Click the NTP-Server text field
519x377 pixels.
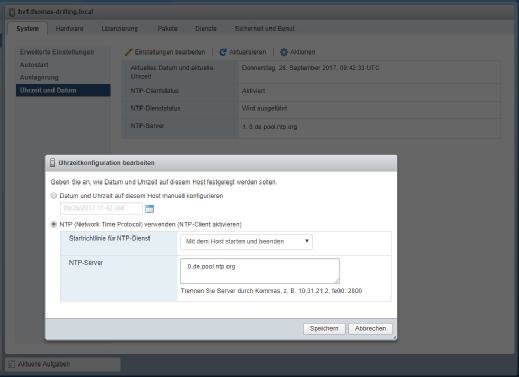(x=260, y=271)
